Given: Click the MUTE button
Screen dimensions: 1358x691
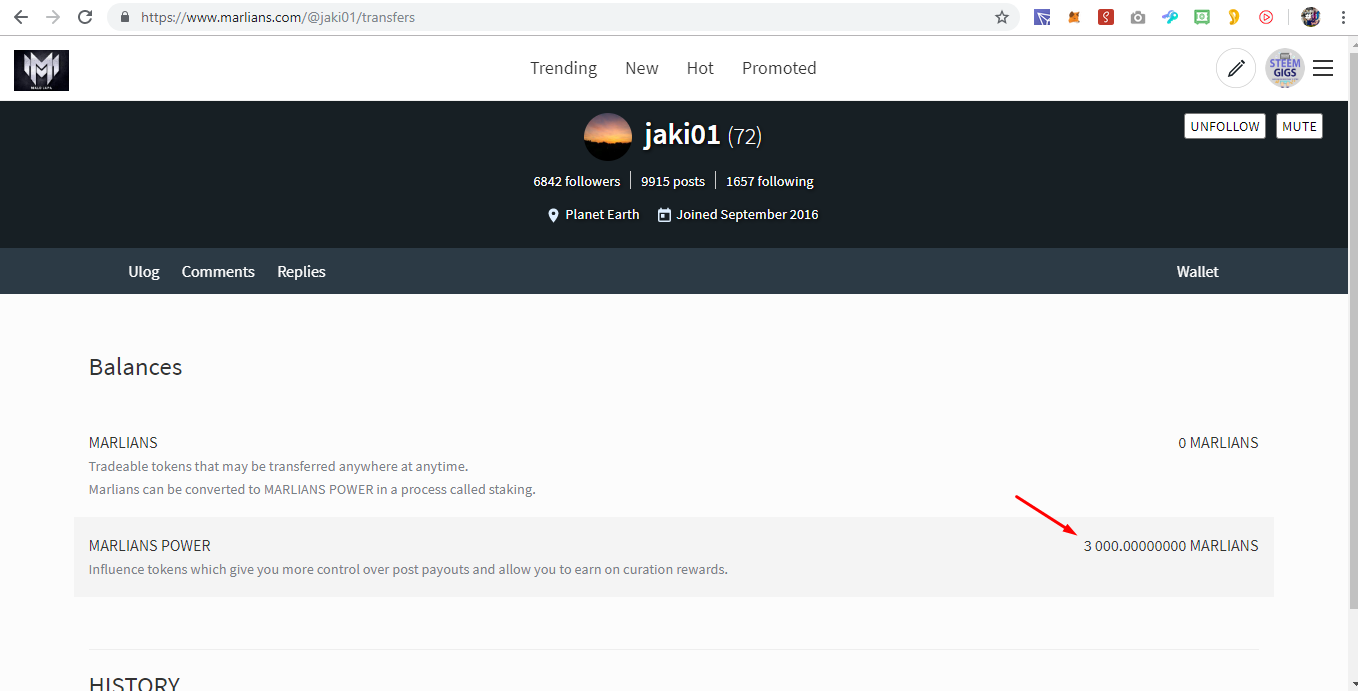Looking at the screenshot, I should point(1299,126).
